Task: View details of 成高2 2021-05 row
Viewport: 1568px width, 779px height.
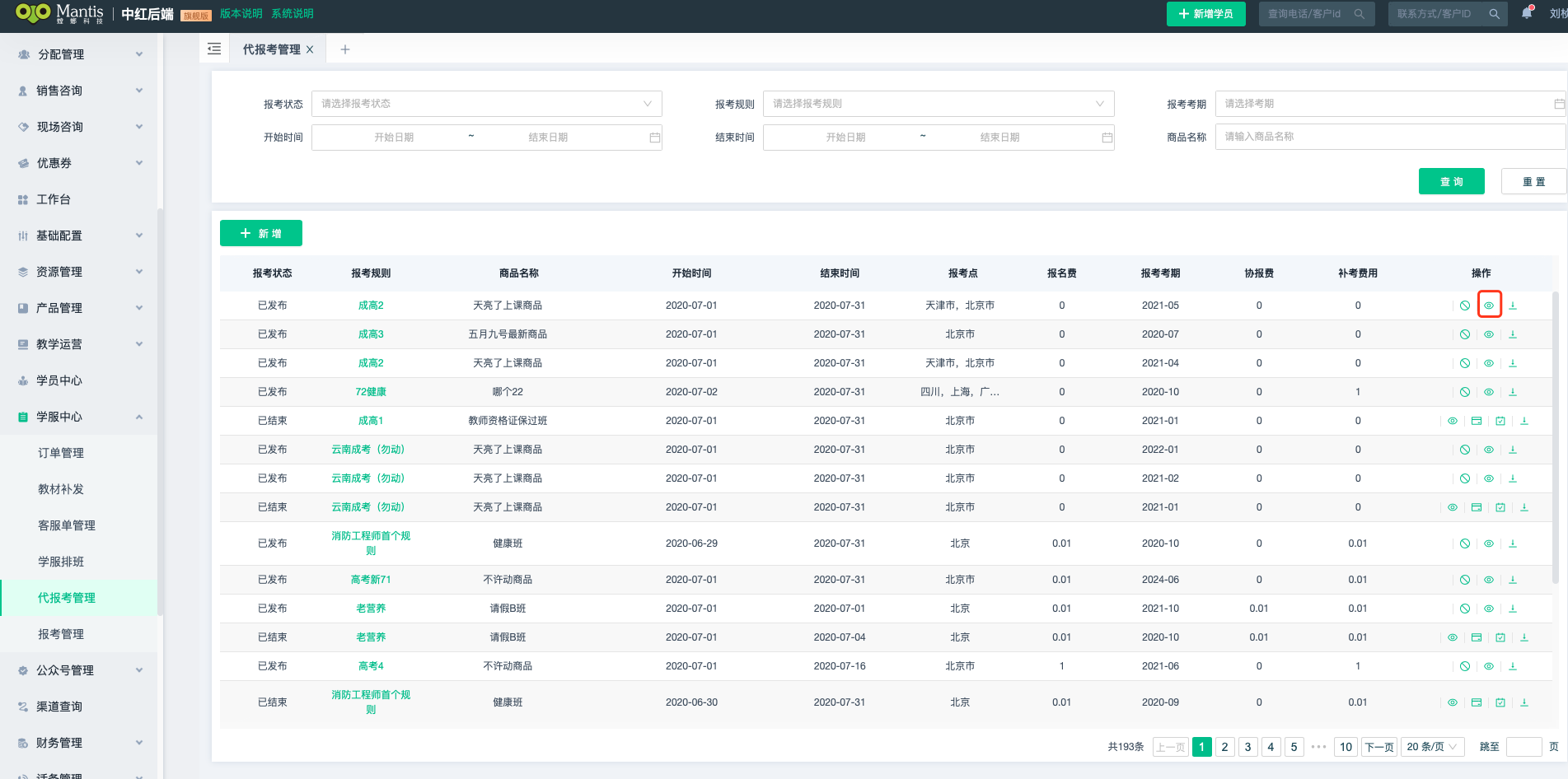Action: [1489, 306]
